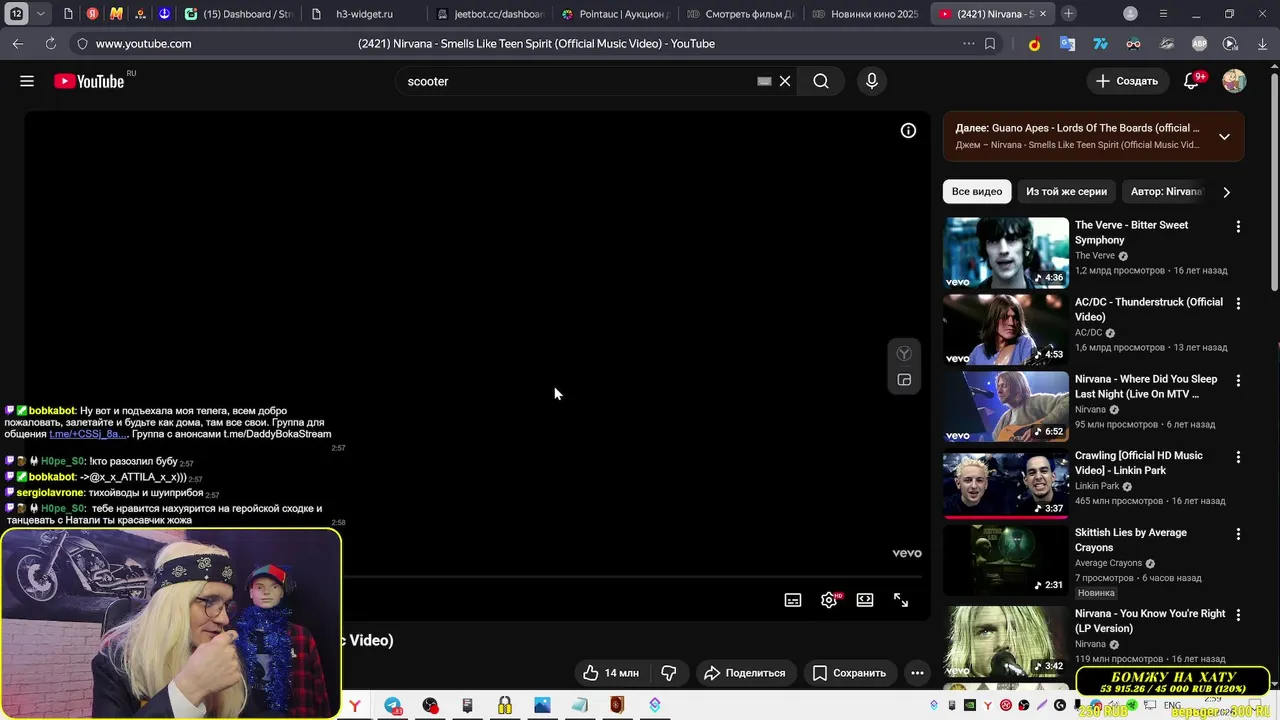1280x720 pixels.
Task: Open the title Crawling [Official HD Music Video]
Action: pyautogui.click(x=1139, y=463)
